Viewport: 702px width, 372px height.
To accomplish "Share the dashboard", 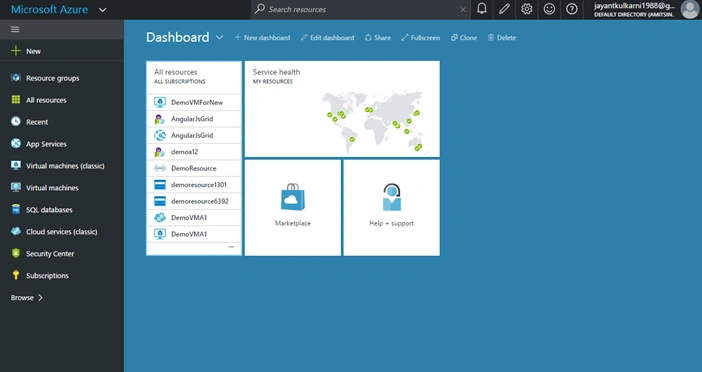I will pos(377,38).
